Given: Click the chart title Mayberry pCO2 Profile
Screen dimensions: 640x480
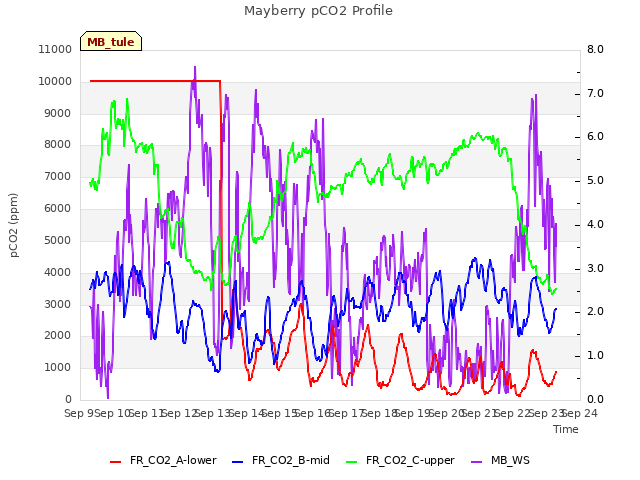Looking at the screenshot, I should (x=318, y=11).
